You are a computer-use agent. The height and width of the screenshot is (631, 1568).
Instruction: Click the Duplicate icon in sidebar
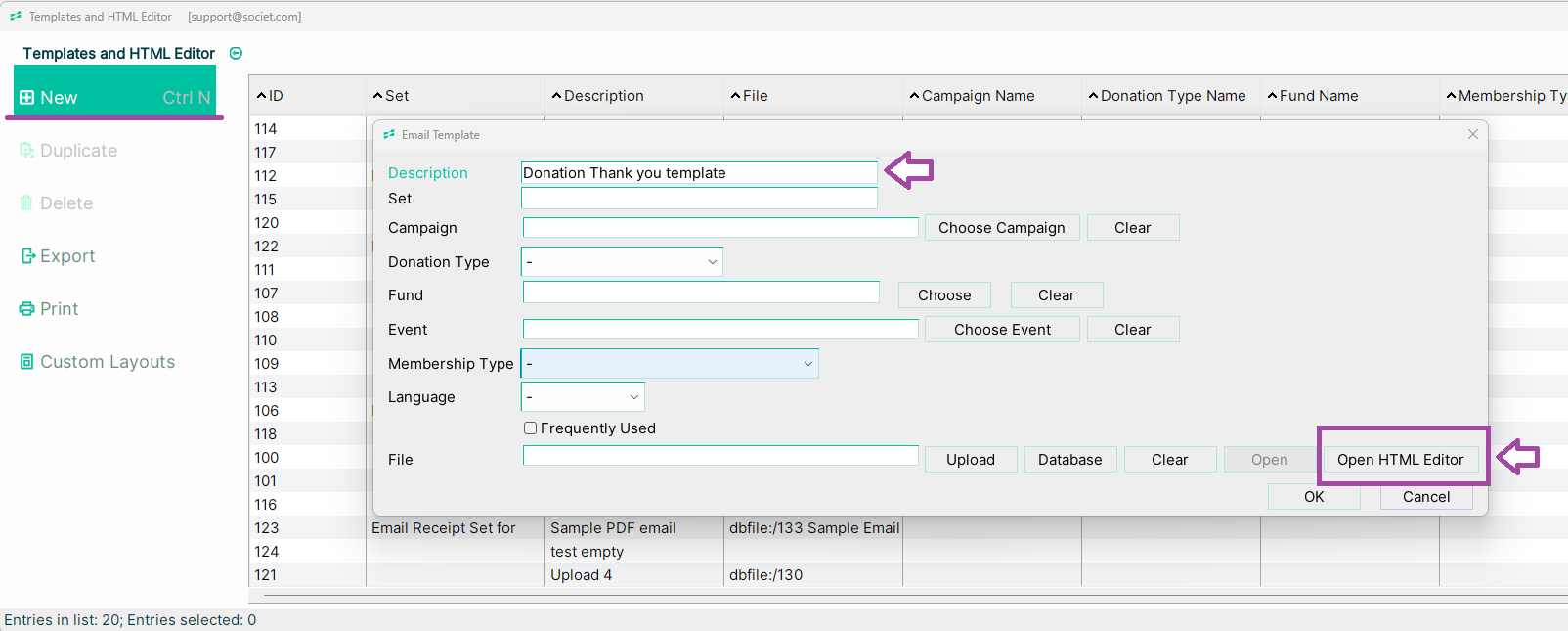pos(27,151)
